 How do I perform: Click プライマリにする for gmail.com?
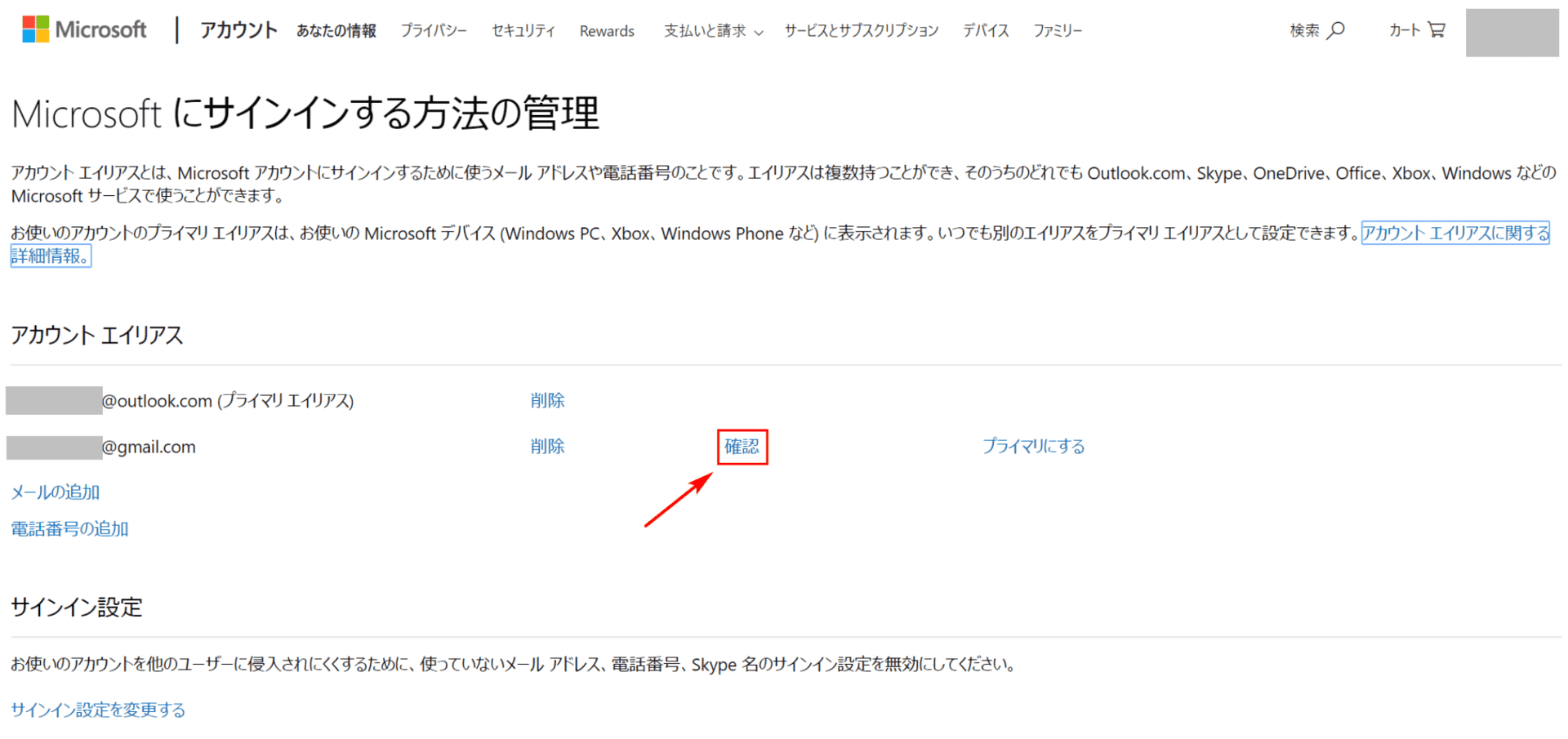[x=1033, y=446]
